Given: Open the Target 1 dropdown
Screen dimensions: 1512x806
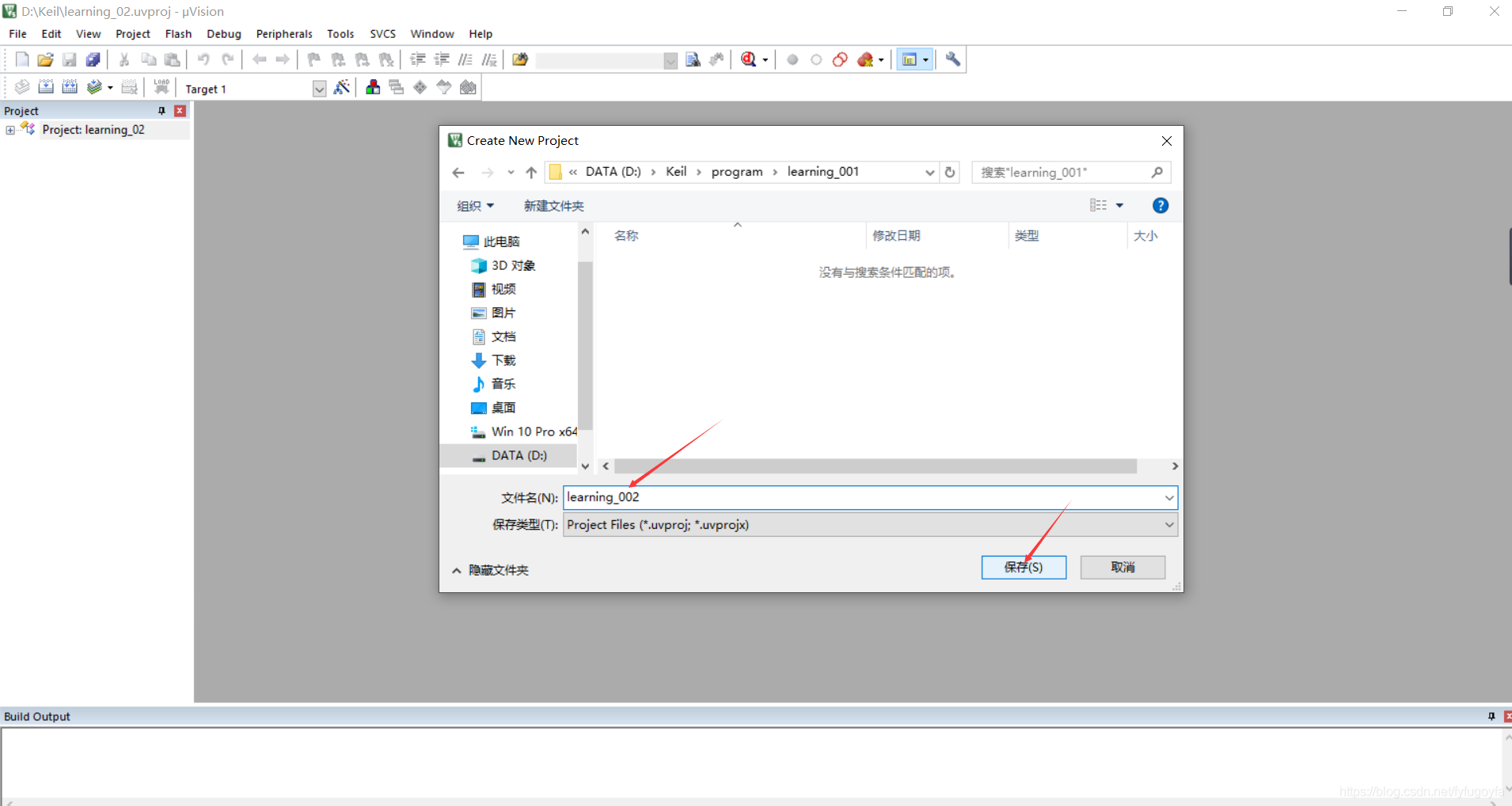Looking at the screenshot, I should click(319, 89).
